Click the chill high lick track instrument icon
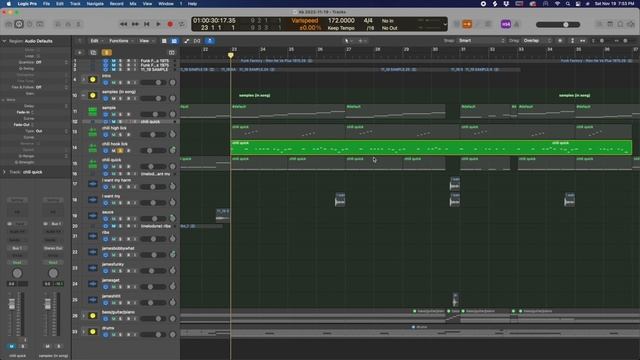The width and height of the screenshot is (640, 360). point(93,132)
